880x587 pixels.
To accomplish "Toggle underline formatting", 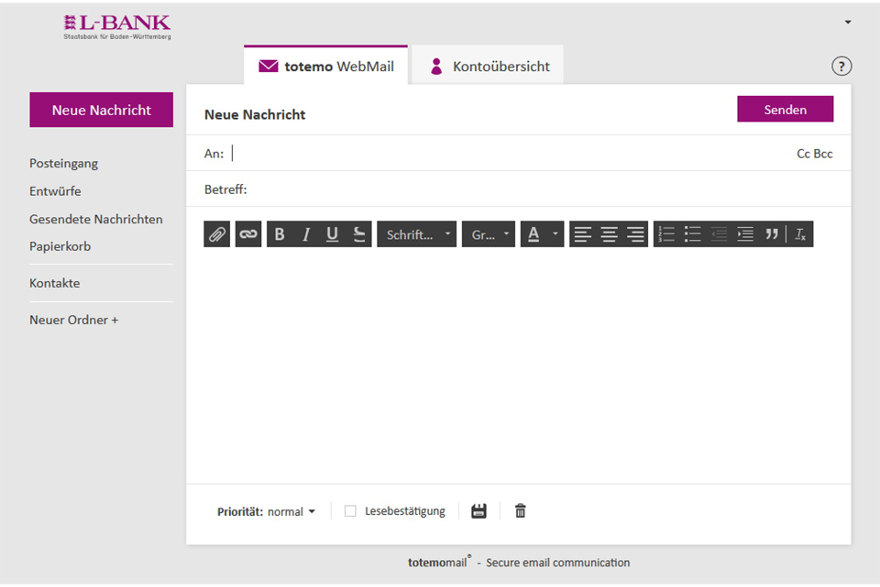I will tap(332, 234).
